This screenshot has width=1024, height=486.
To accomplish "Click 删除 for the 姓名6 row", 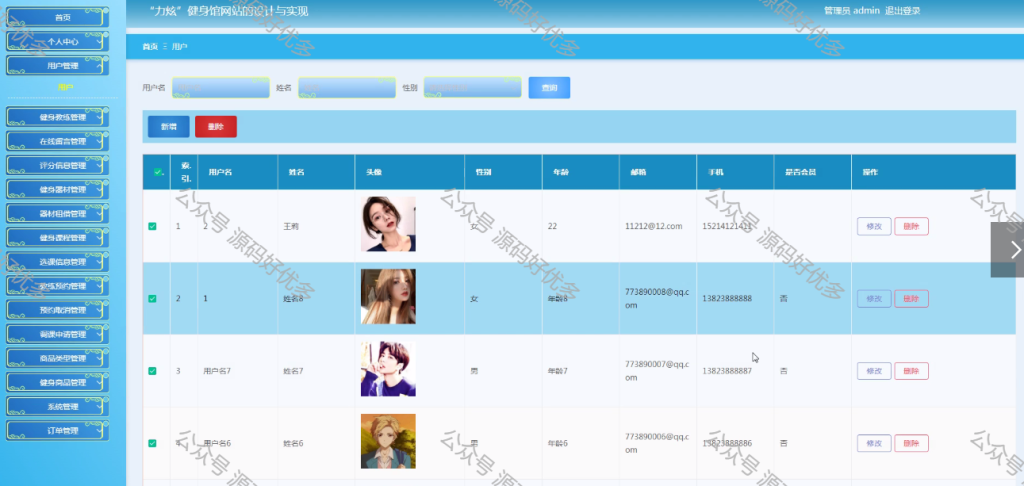I will click(x=911, y=443).
